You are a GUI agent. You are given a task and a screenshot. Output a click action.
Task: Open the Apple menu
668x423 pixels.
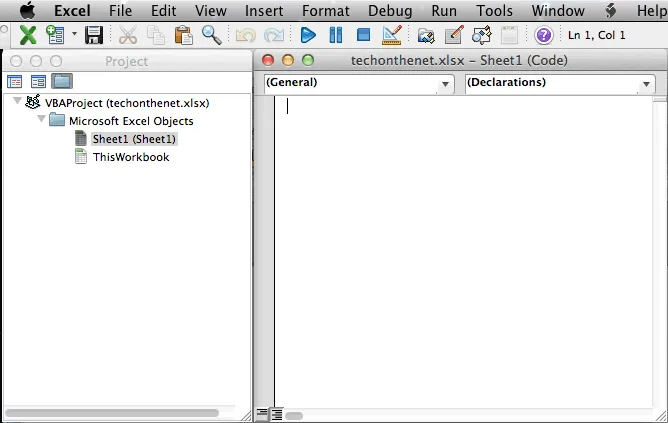(28, 10)
